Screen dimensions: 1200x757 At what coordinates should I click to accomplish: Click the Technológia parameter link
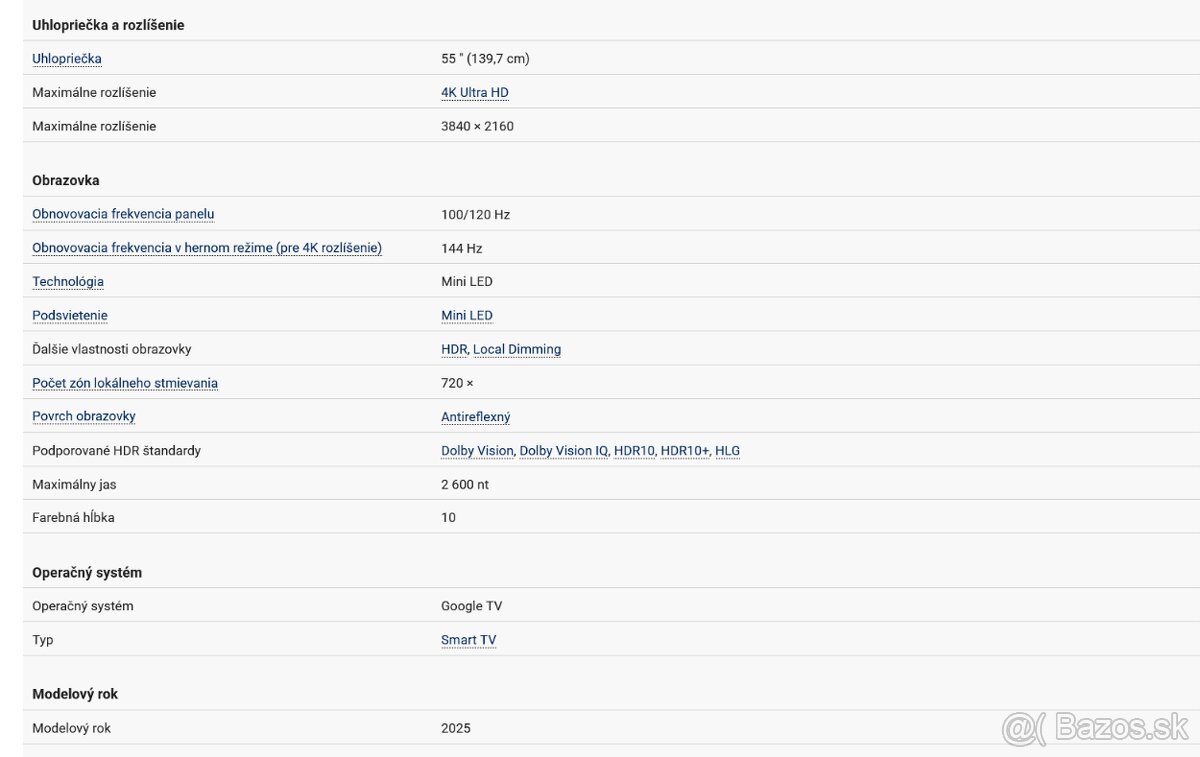(x=68, y=282)
